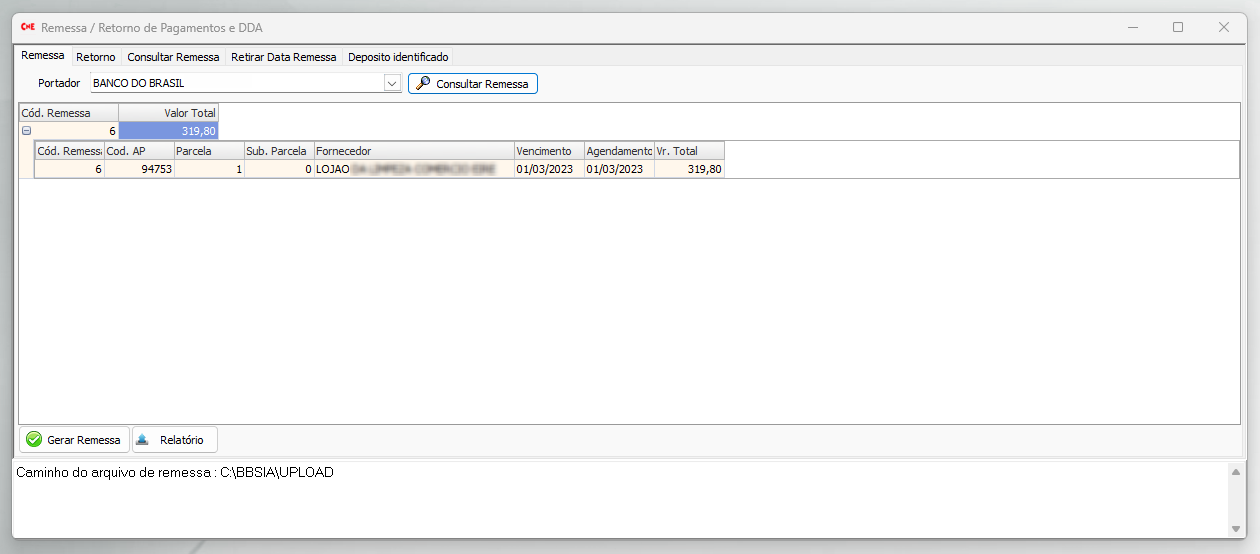Click the application logo in title bar
This screenshot has width=1260, height=554.
click(x=28, y=28)
